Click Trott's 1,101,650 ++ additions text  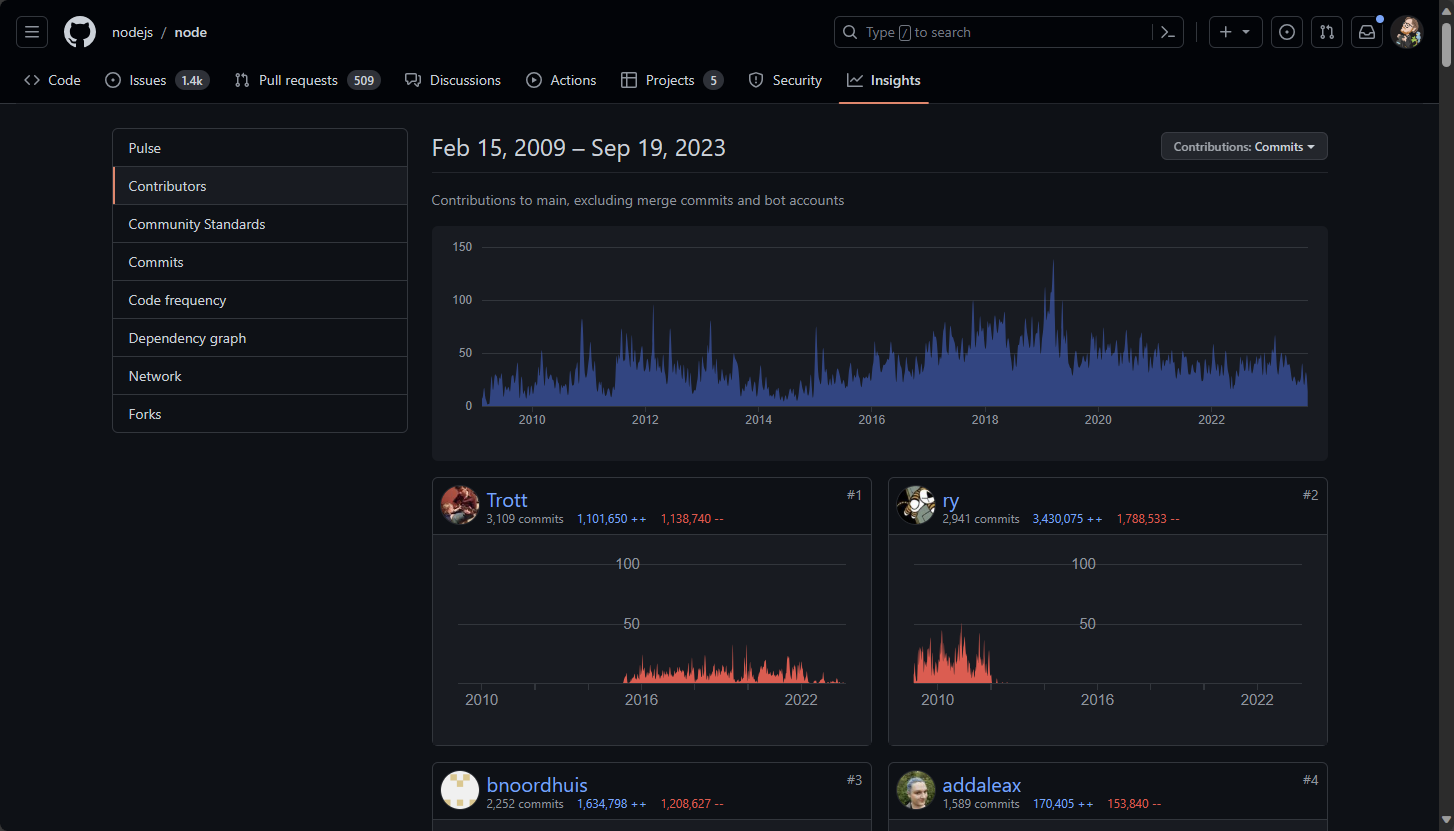[612, 519]
